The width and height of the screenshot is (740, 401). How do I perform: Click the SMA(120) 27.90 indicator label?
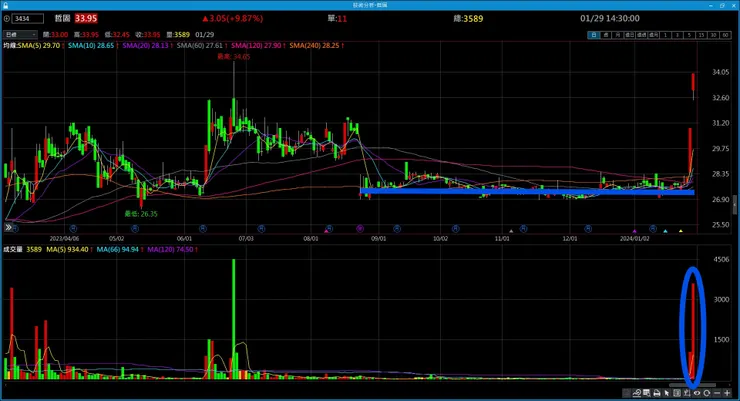pyautogui.click(x=256, y=45)
